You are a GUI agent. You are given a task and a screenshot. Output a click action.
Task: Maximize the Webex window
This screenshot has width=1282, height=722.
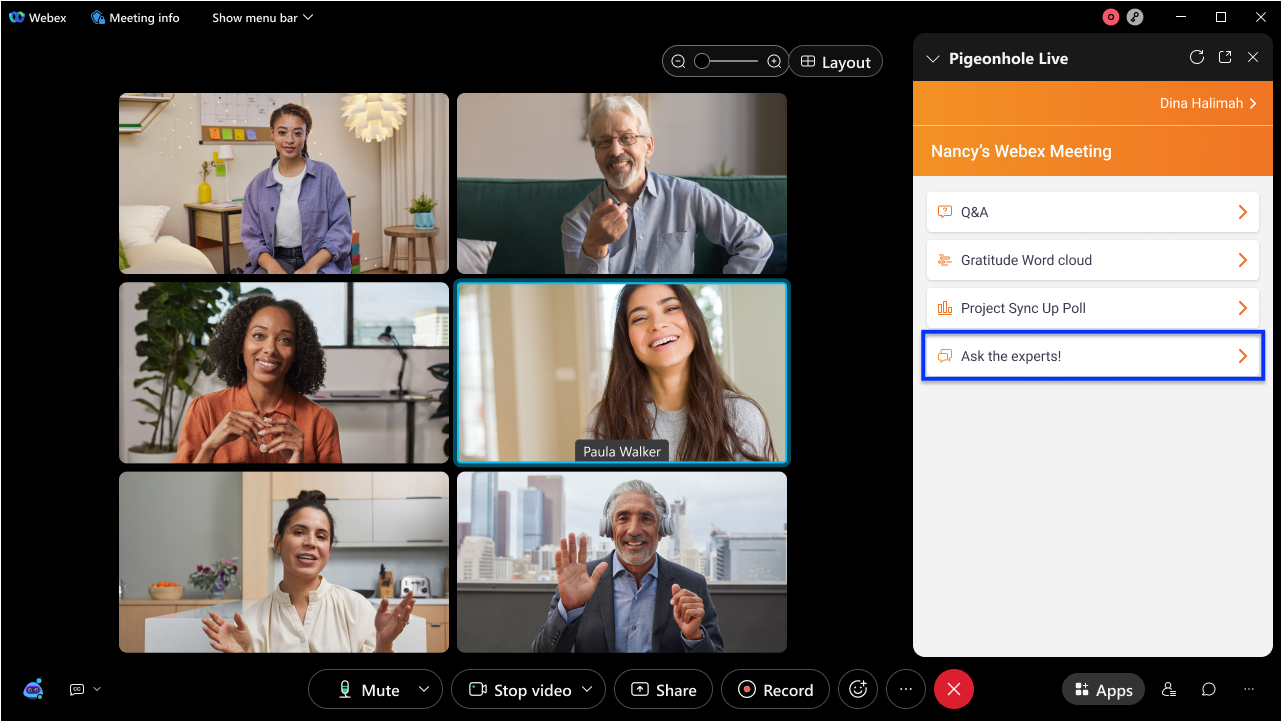point(1221,17)
